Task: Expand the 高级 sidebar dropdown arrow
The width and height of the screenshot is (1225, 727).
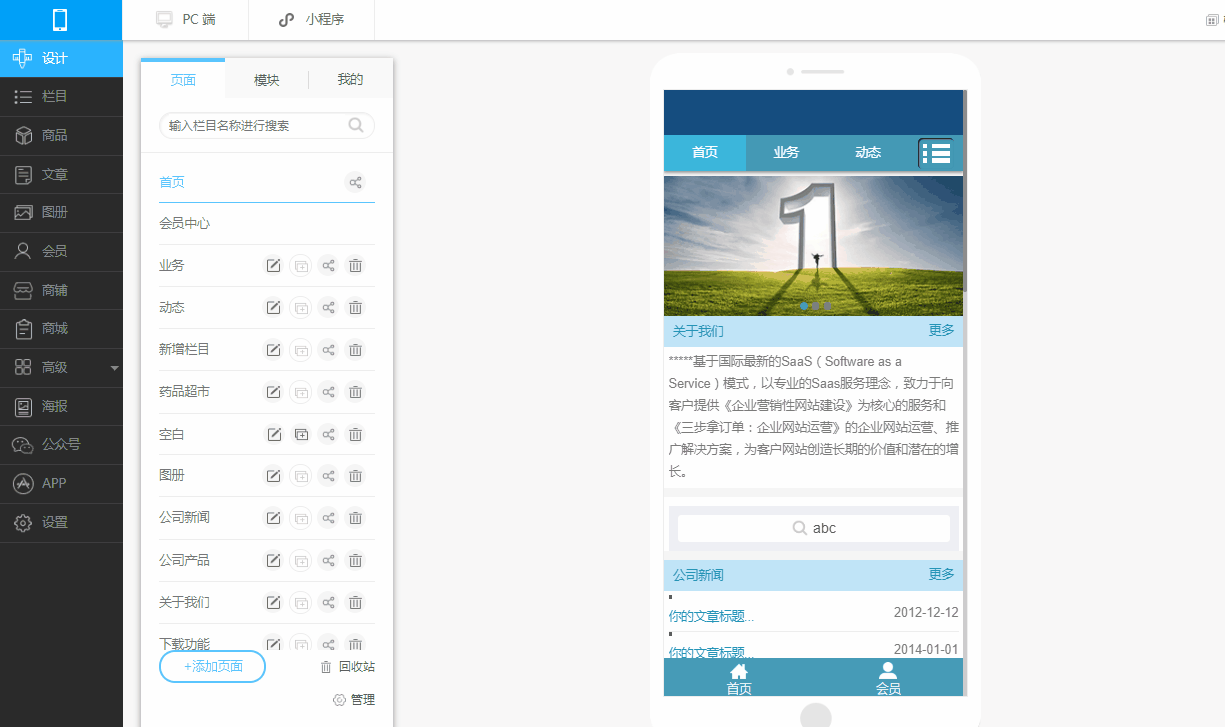Action: tap(114, 368)
